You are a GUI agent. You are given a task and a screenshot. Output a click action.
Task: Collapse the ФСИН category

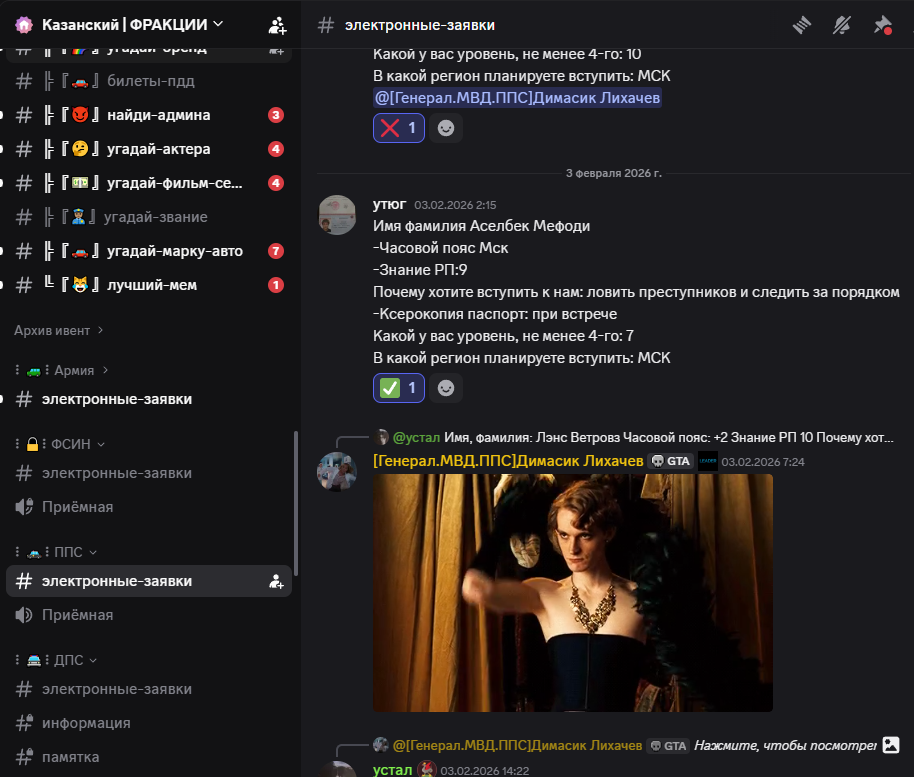tap(72, 444)
